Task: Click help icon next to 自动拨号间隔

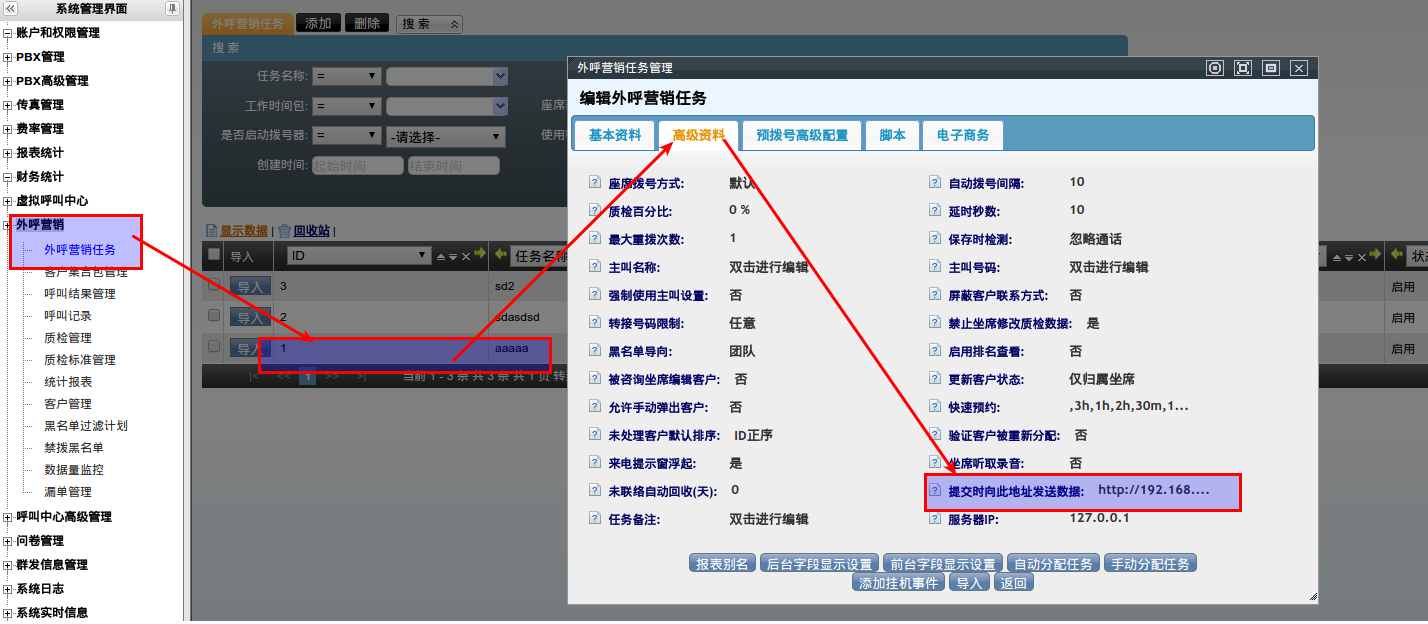Action: (x=935, y=183)
